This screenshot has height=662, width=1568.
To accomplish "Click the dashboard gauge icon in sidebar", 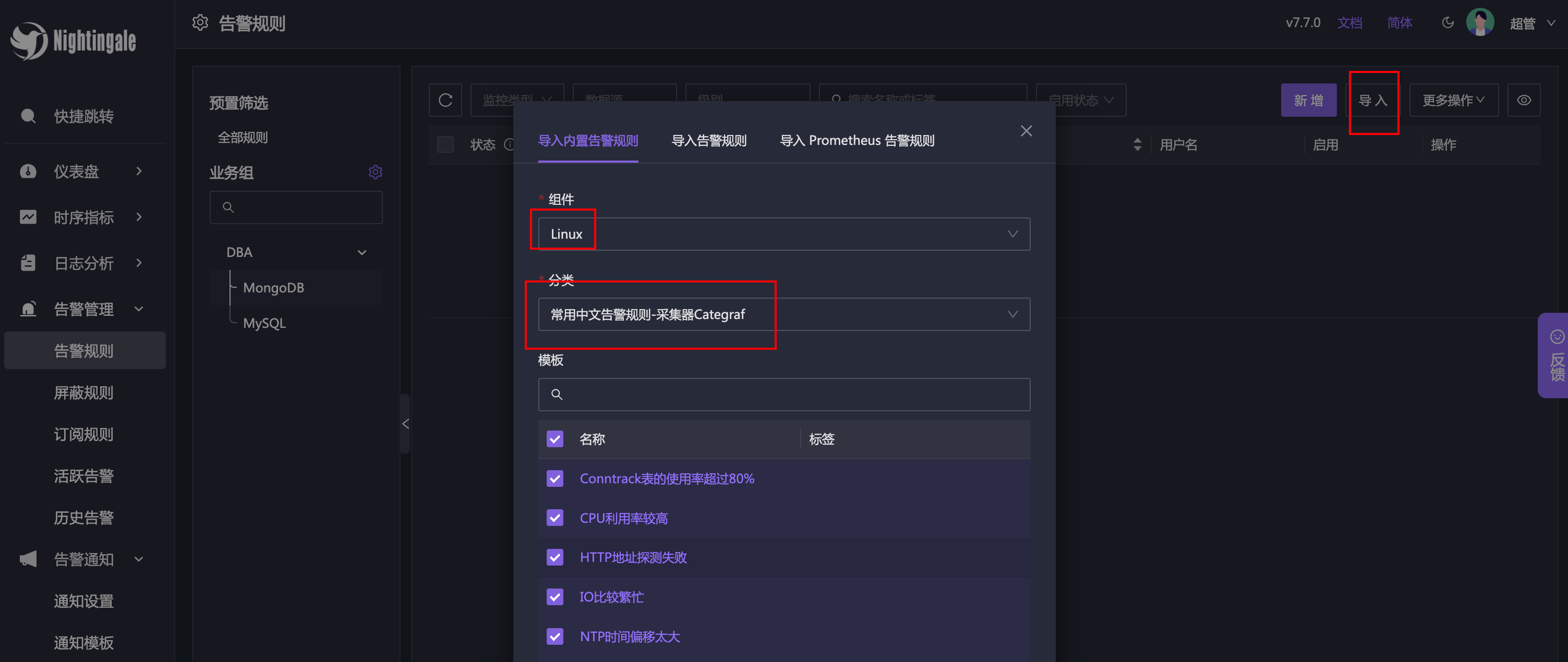I will [28, 171].
